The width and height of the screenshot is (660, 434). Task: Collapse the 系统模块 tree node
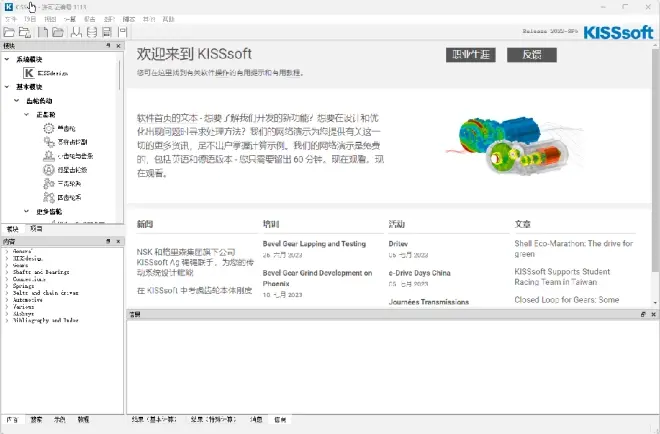click(x=7, y=59)
